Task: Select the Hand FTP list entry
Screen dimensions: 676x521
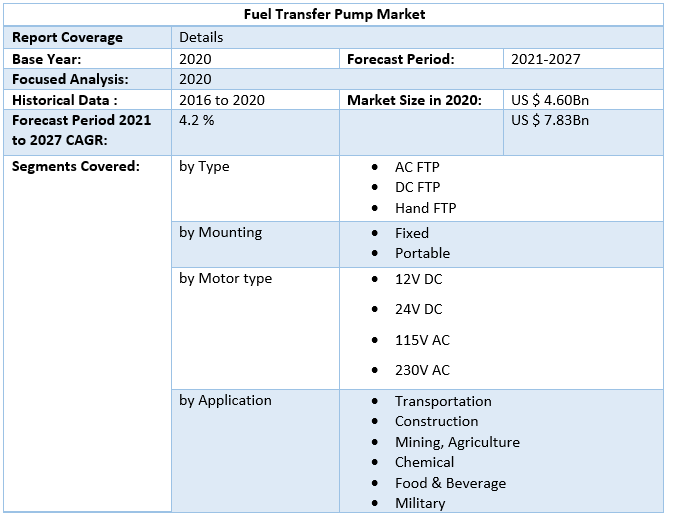Action: tap(425, 208)
